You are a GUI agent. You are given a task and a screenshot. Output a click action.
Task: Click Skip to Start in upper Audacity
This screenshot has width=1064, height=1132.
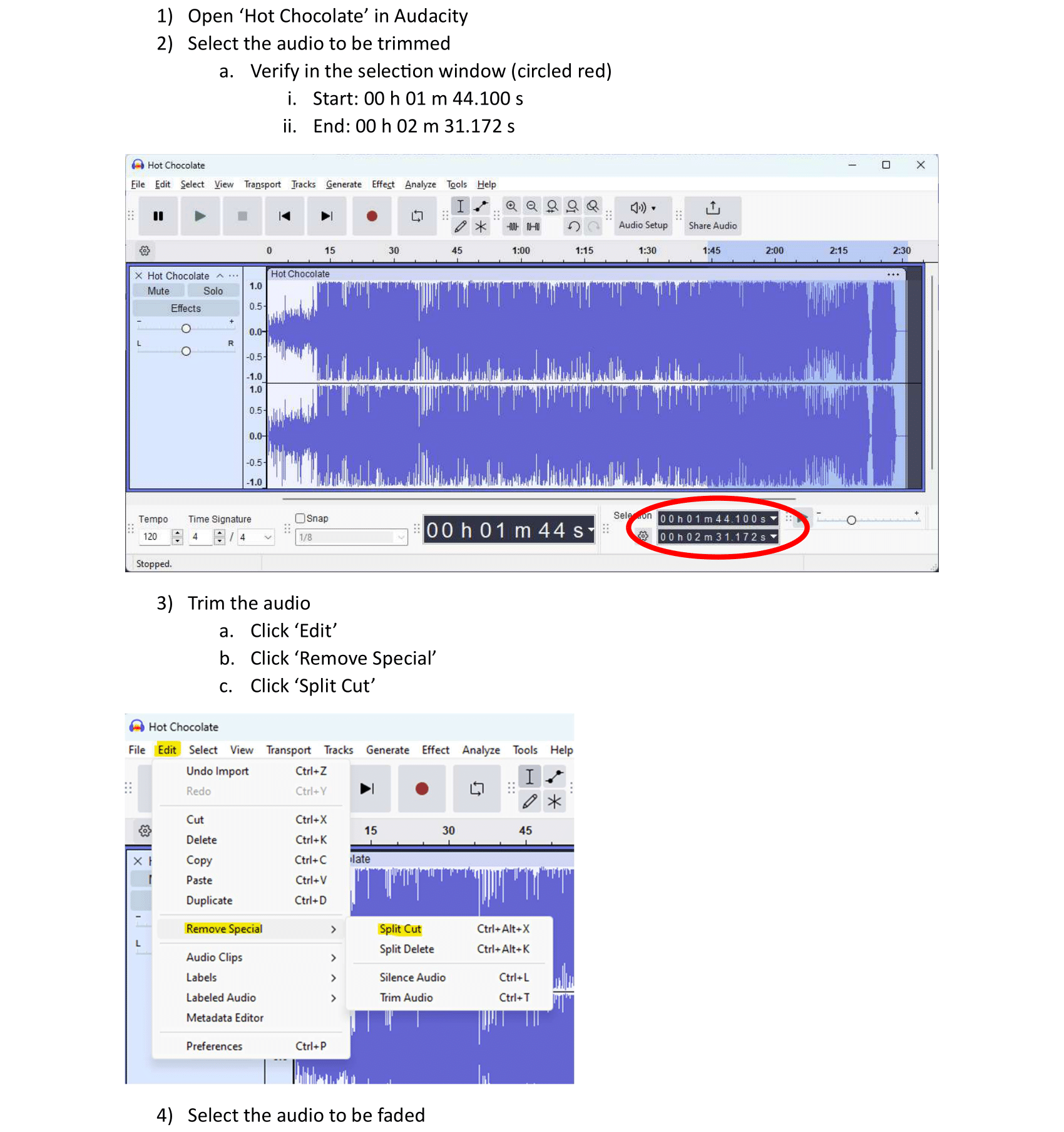[x=285, y=216]
